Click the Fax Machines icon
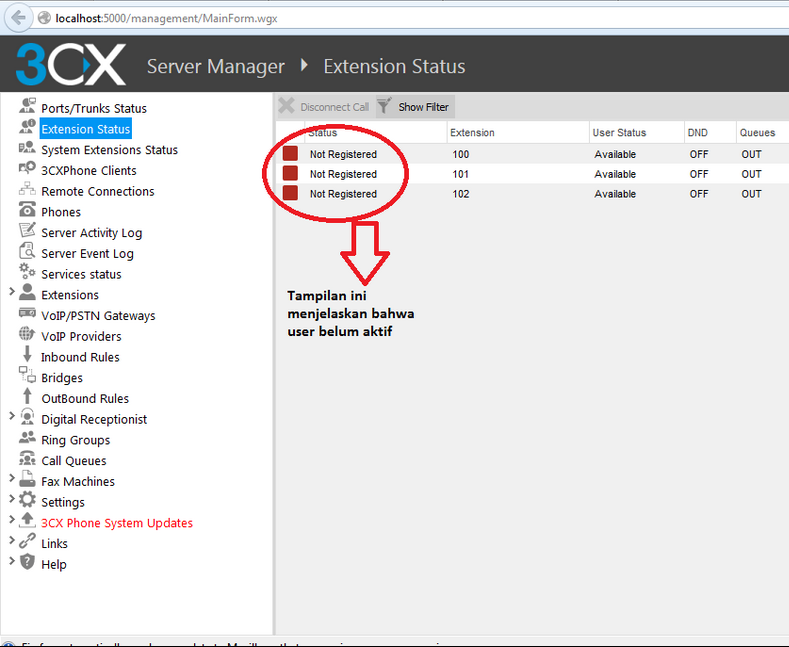This screenshot has height=647, width=789. click(27, 478)
